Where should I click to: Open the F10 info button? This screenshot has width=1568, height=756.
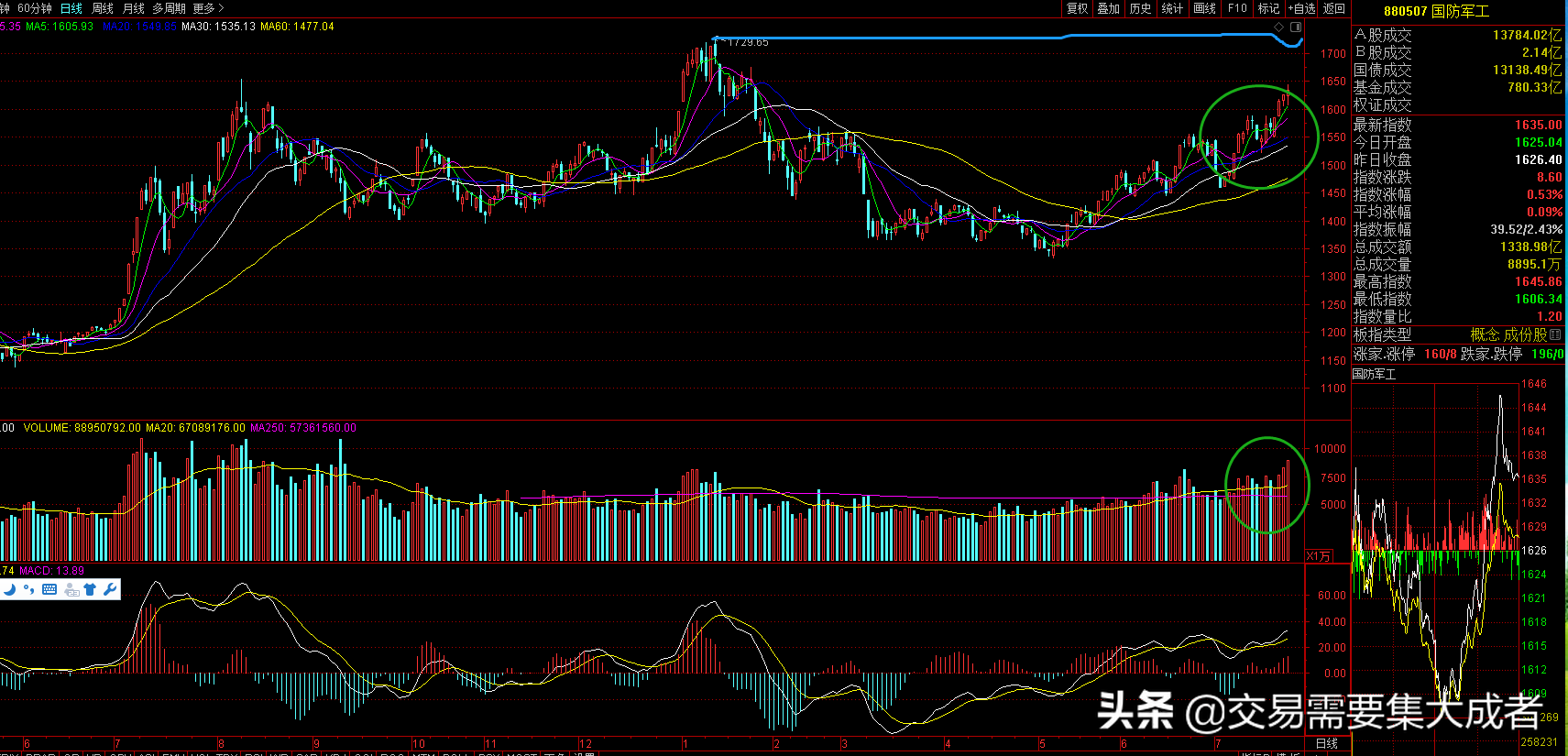[1237, 8]
